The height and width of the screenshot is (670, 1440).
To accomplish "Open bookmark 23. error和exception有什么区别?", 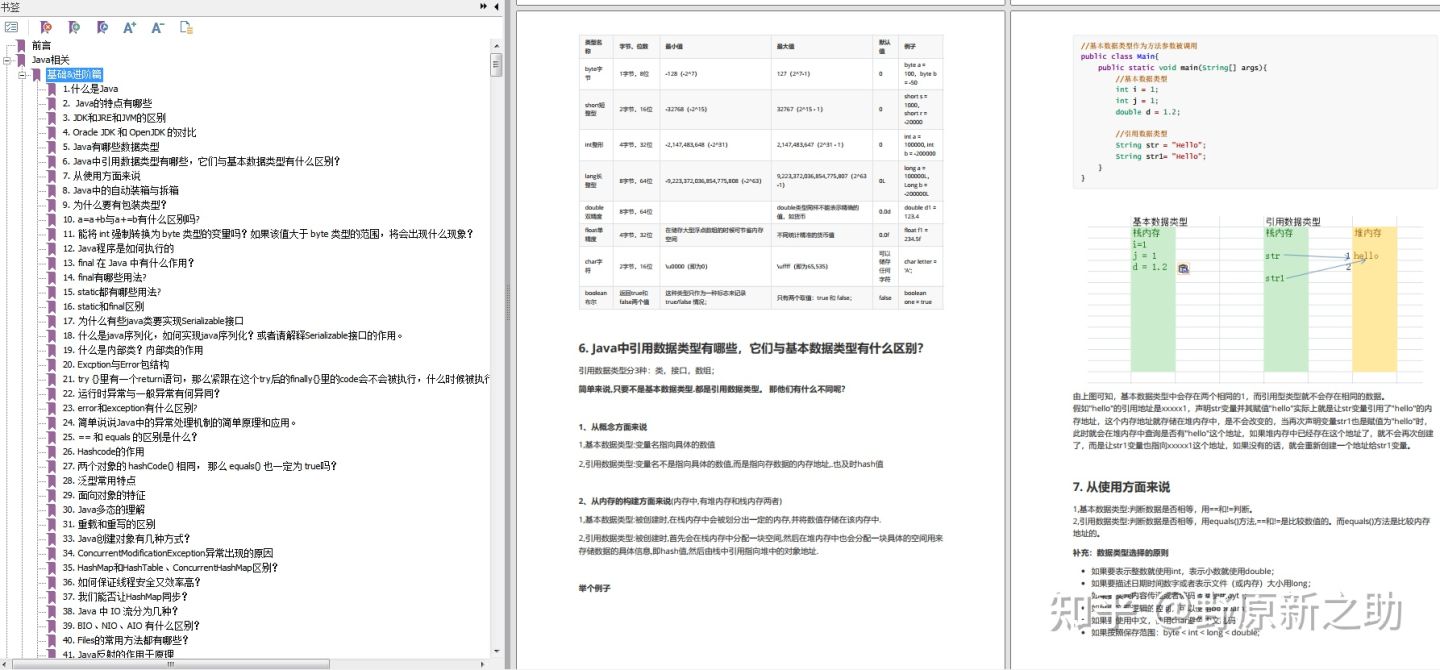I will click(129, 408).
